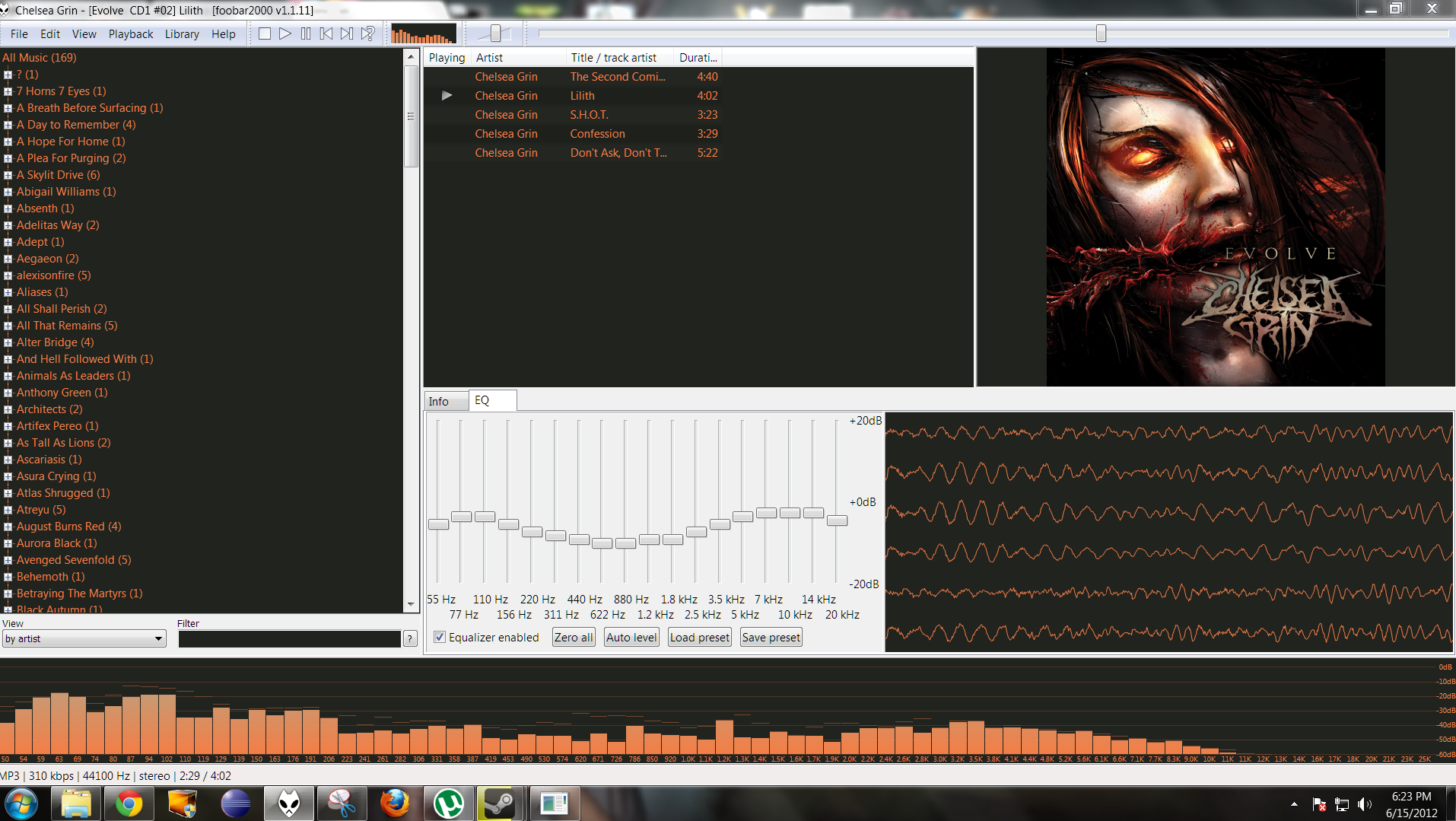This screenshot has height=821, width=1456.
Task: Expand A Day to Remember artist
Action: pos(8,125)
